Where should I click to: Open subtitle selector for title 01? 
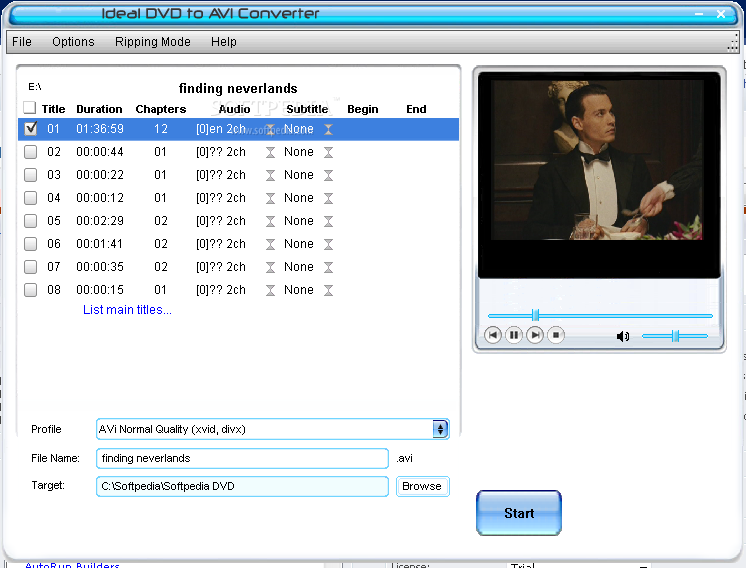click(x=328, y=129)
